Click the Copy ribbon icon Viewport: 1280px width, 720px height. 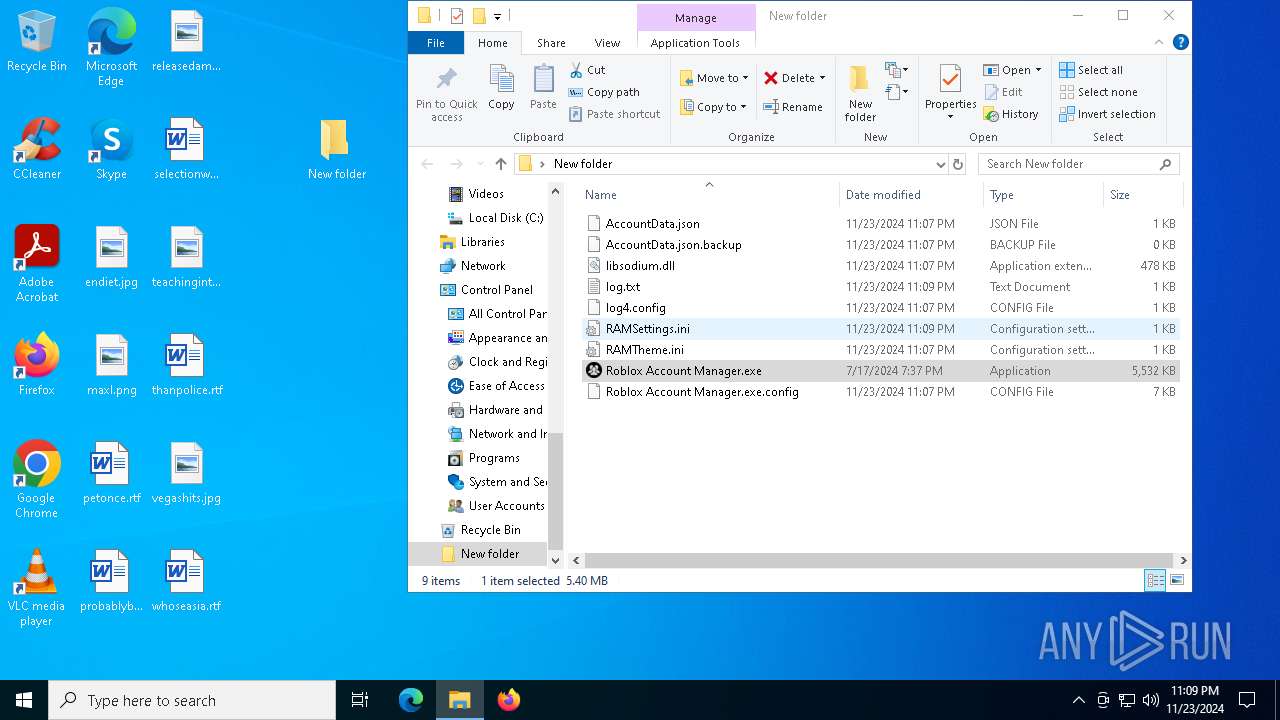click(x=501, y=88)
